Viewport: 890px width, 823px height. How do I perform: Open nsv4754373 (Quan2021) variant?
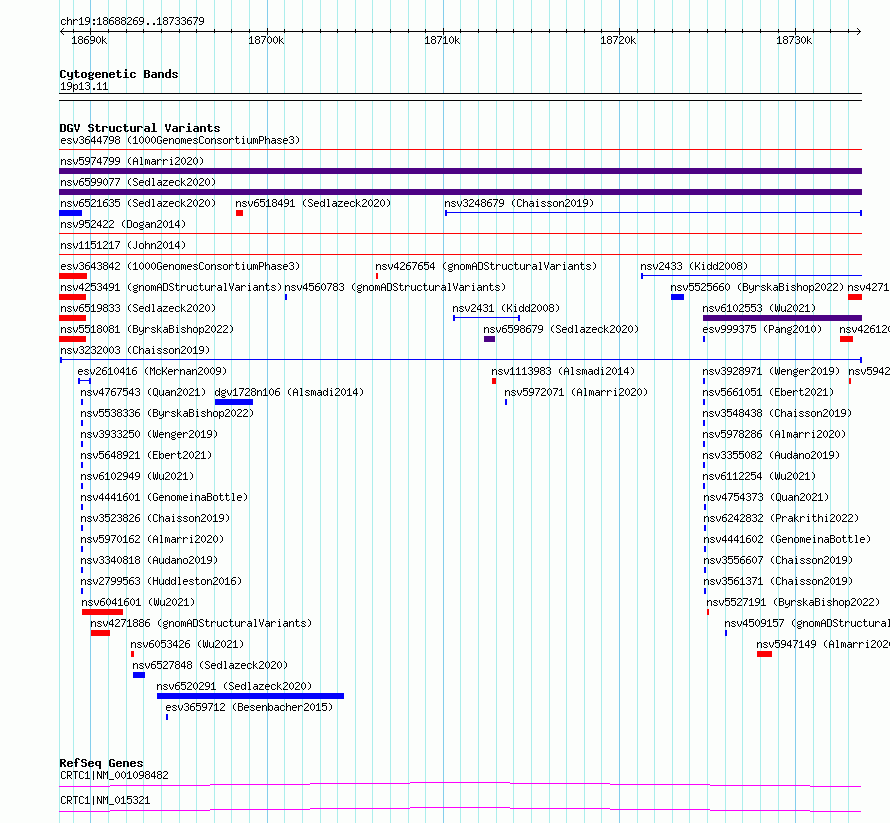click(x=766, y=497)
